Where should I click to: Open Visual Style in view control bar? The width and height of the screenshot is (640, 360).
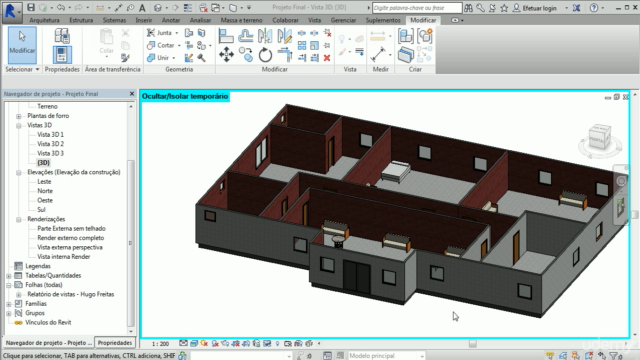pos(194,344)
